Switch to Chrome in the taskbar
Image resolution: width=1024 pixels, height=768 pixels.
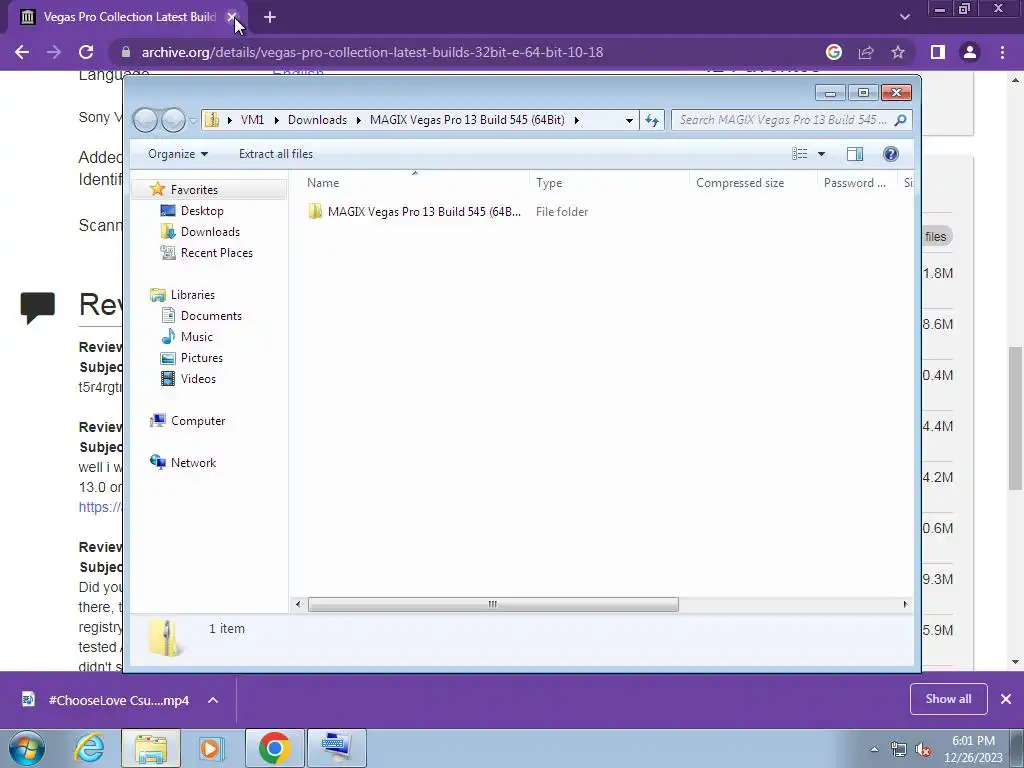pyautogui.click(x=274, y=748)
